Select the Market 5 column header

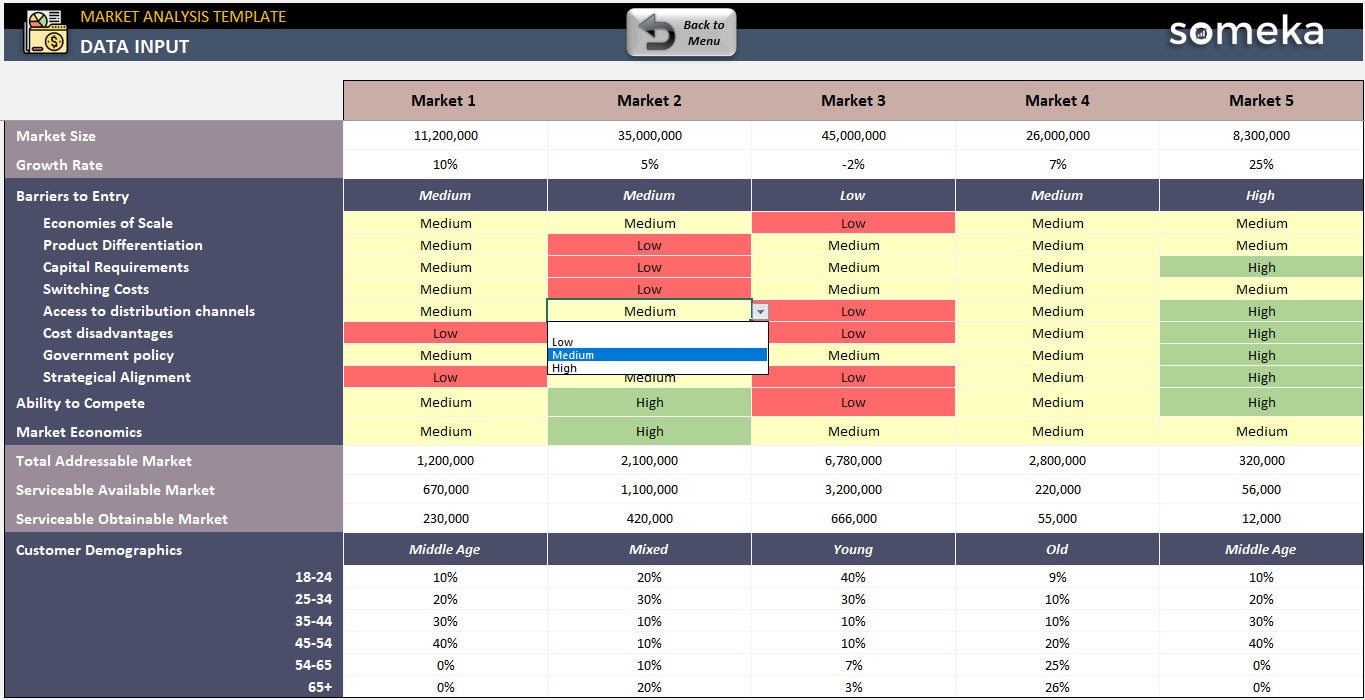(x=1261, y=100)
